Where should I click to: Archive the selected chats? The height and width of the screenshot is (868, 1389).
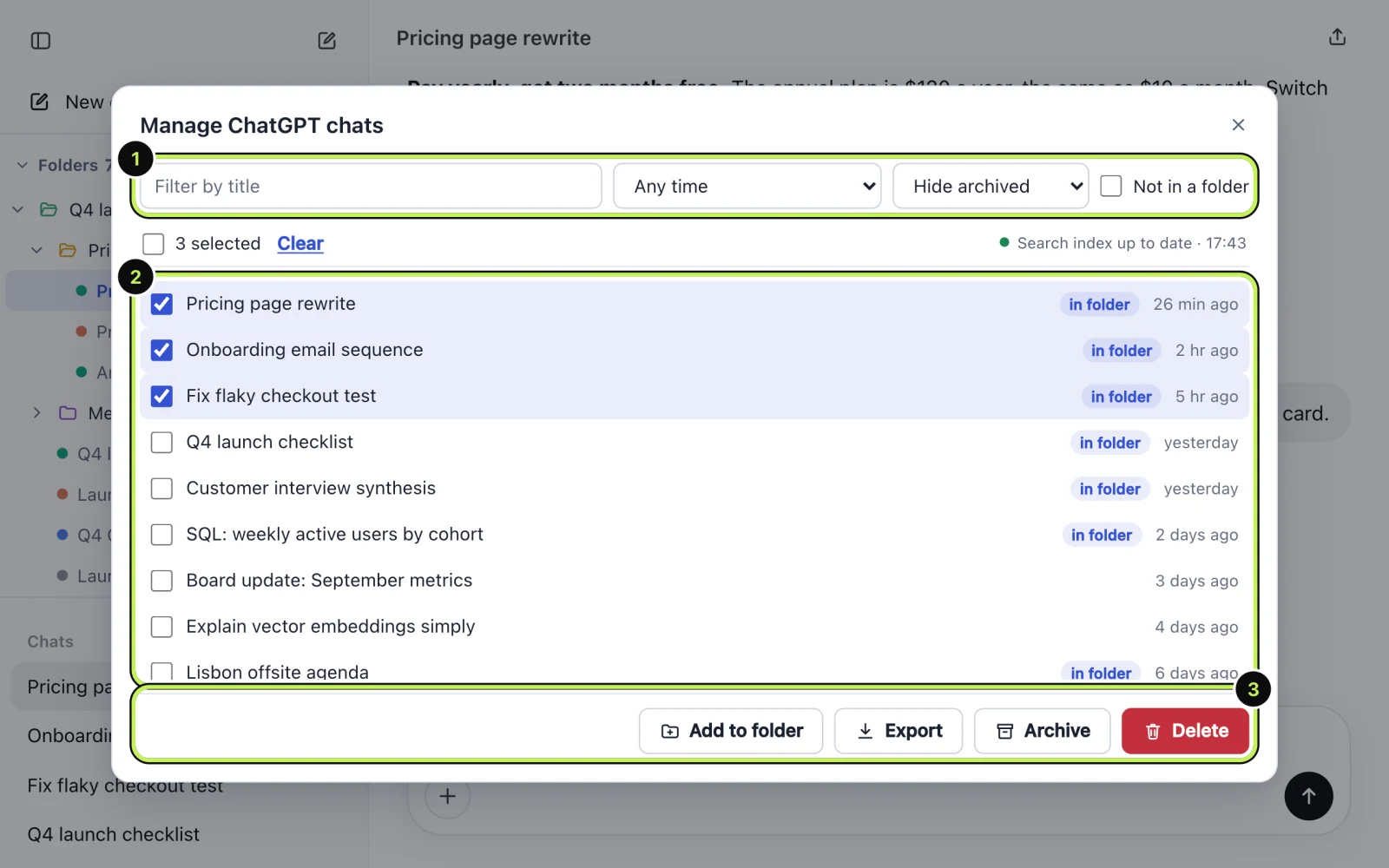[1042, 731]
